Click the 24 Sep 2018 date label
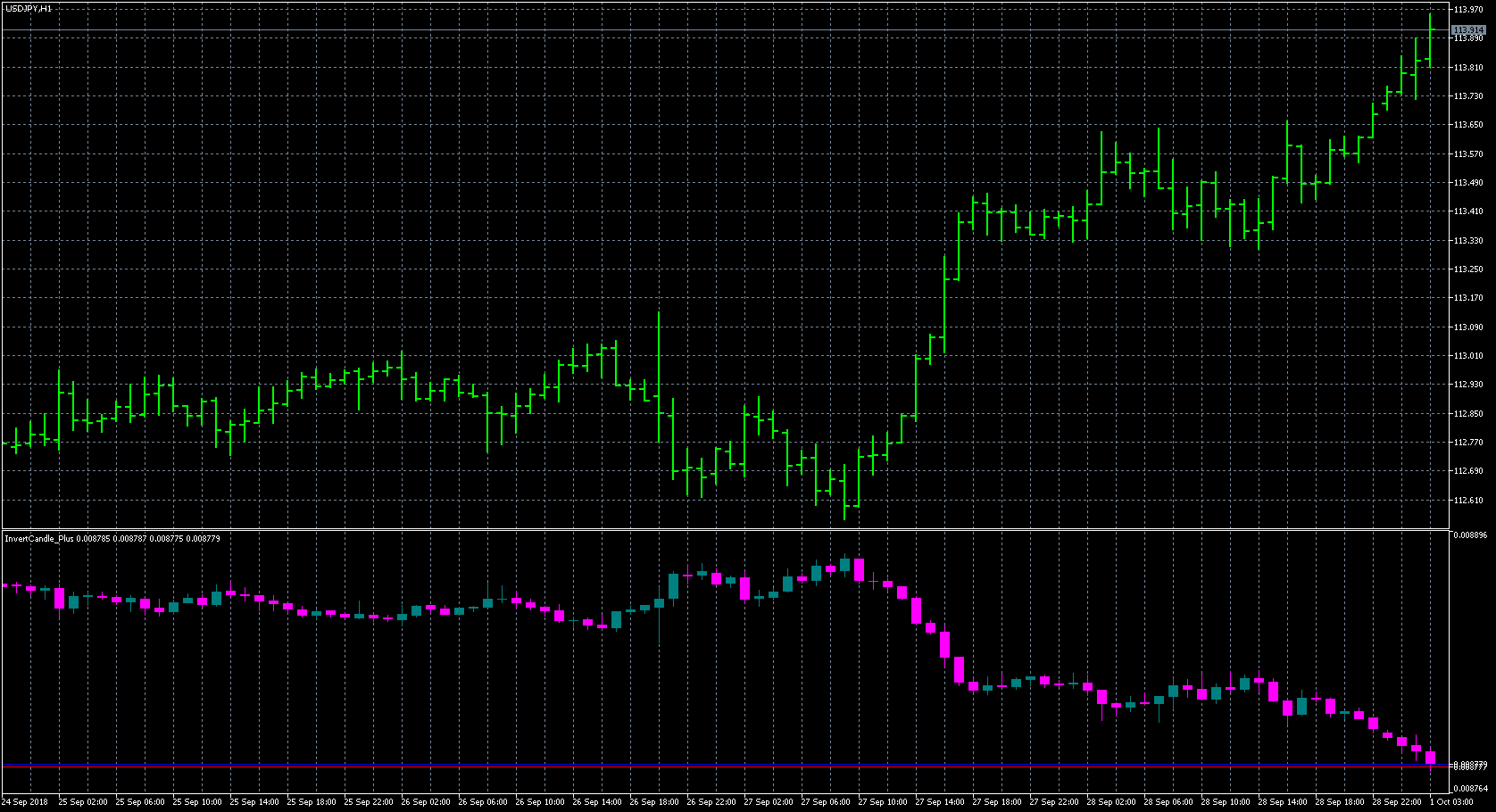This screenshot has height=812, width=1496. coord(25,802)
